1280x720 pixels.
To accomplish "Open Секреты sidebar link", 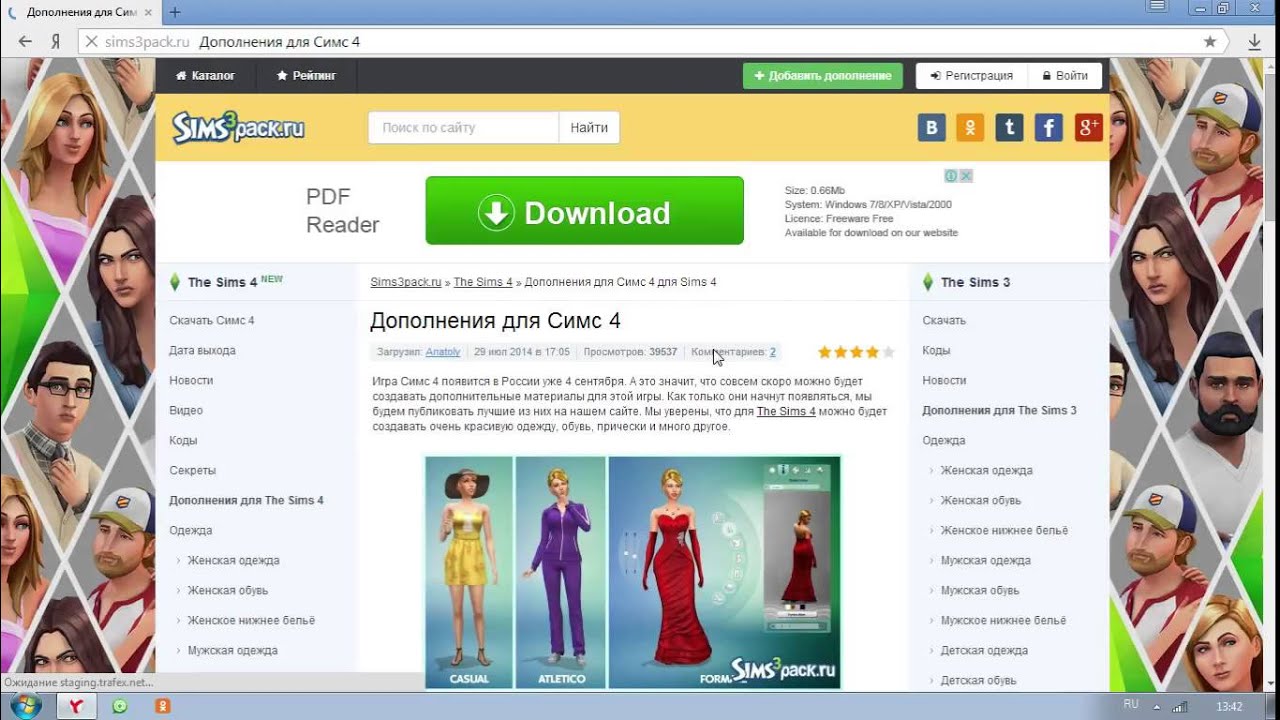I will pyautogui.click(x=192, y=470).
